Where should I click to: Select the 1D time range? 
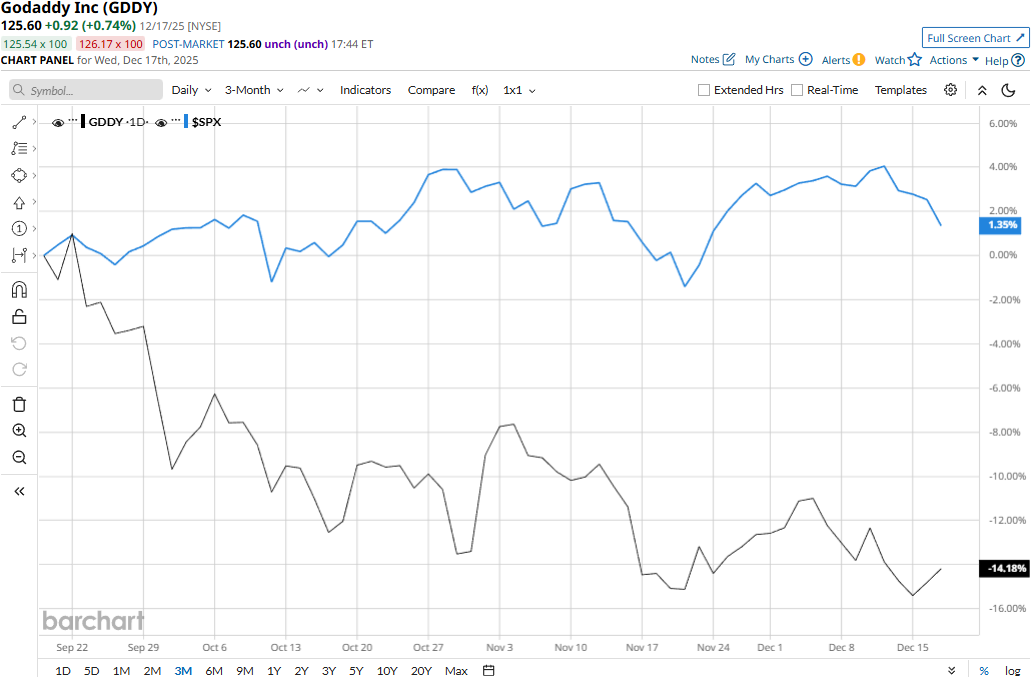63,670
